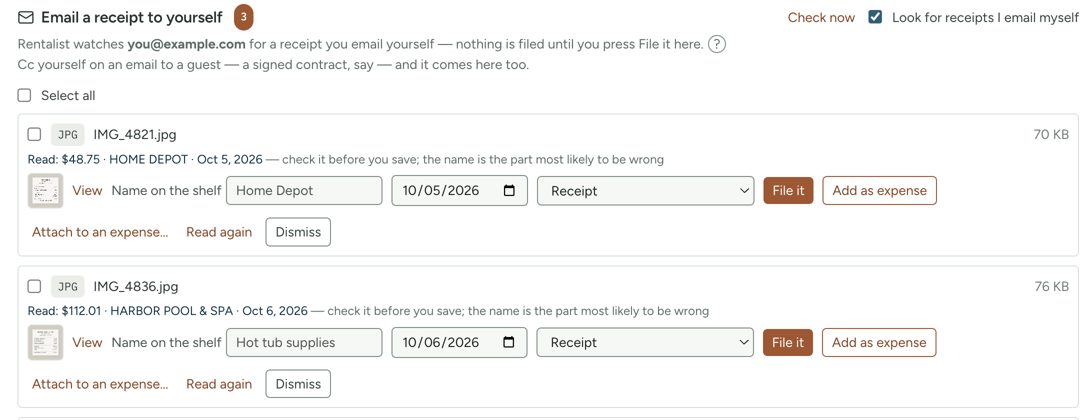
Task: Attach IMG_4836.jpg to an expense
Action: pos(100,383)
